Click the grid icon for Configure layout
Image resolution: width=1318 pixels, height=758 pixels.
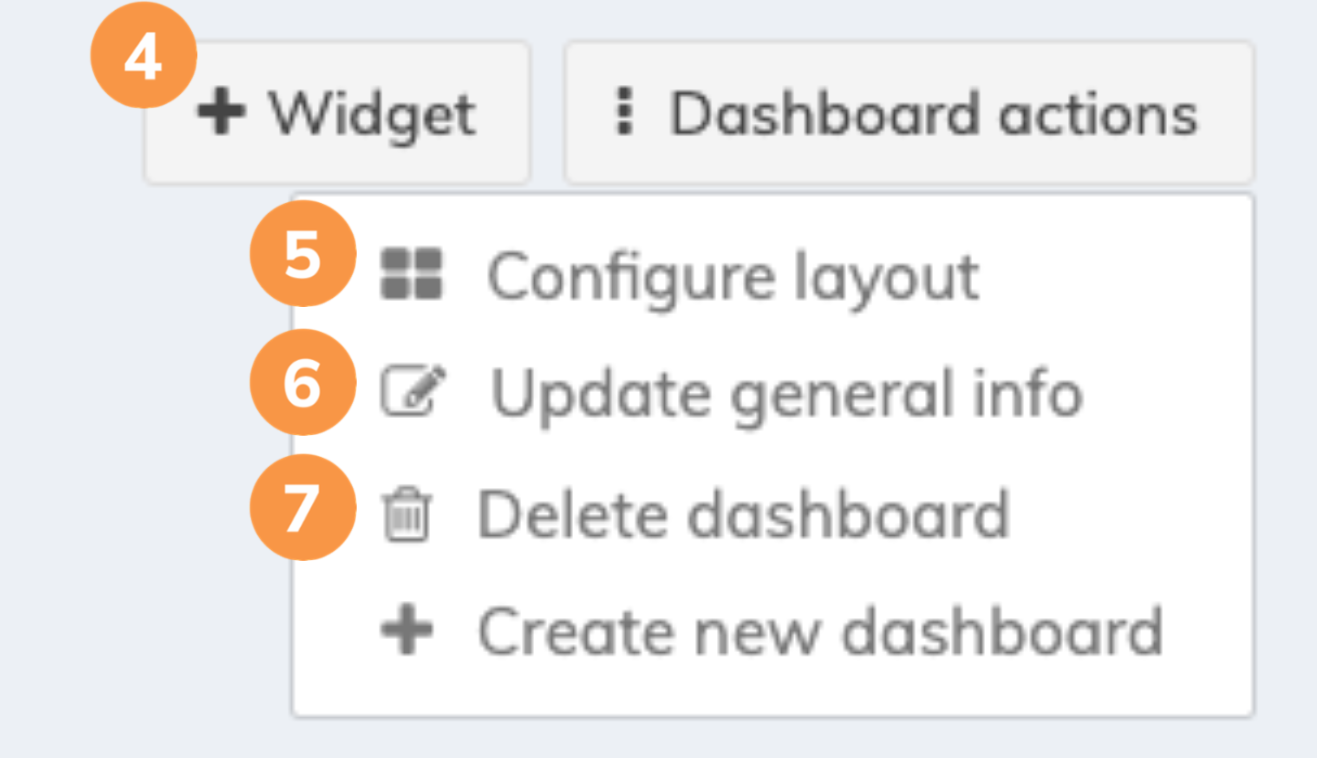click(412, 274)
